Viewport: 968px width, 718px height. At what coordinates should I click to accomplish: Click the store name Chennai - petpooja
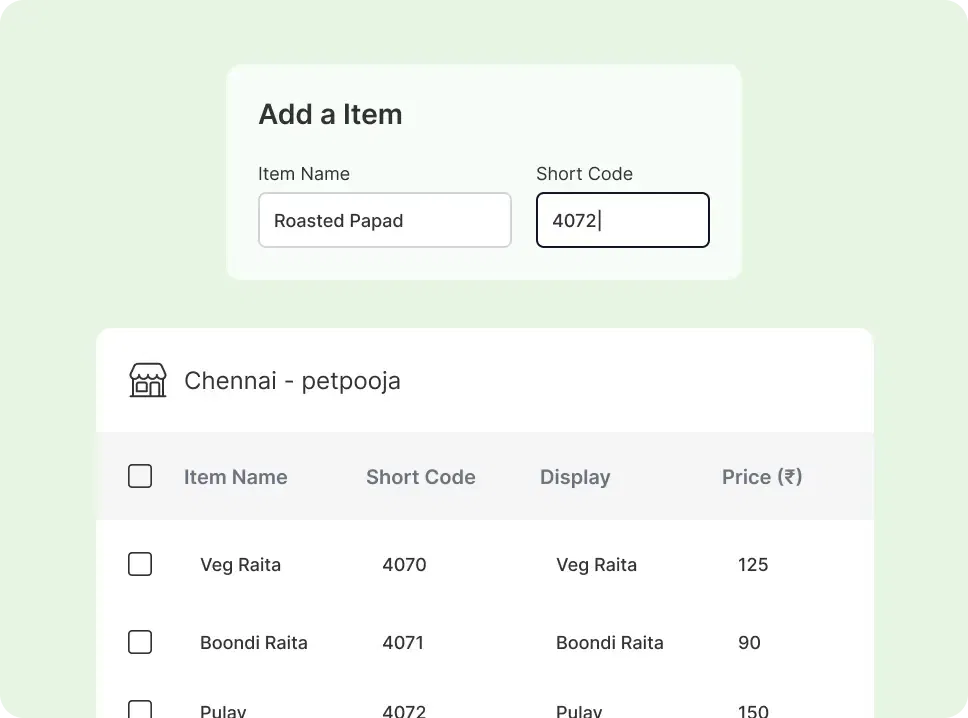(x=292, y=380)
